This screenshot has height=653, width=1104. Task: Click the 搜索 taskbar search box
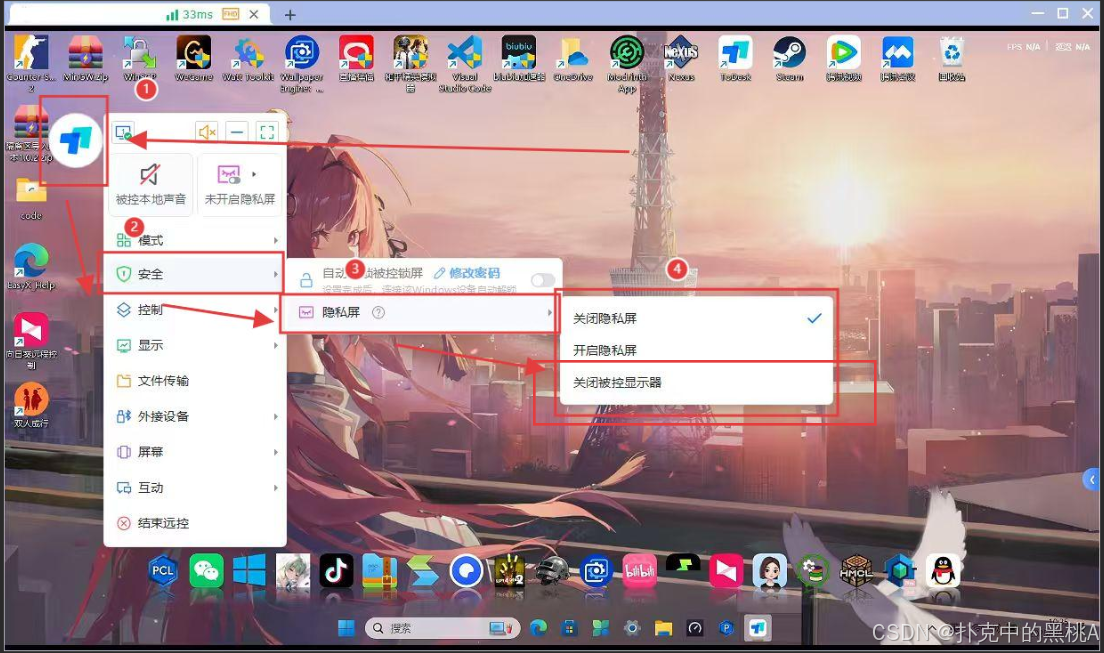coord(443,628)
